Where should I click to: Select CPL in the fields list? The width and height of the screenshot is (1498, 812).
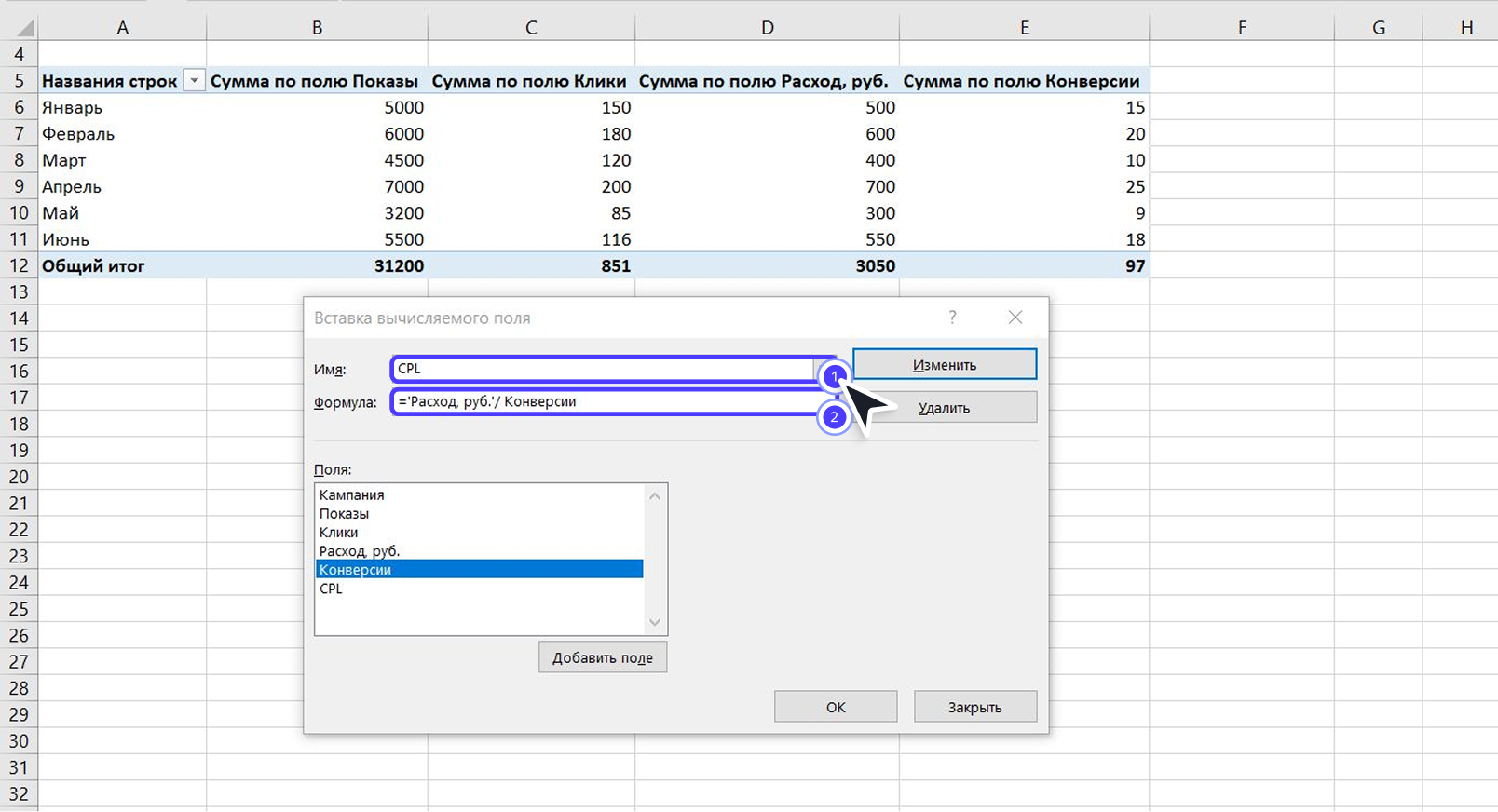pyautogui.click(x=480, y=588)
